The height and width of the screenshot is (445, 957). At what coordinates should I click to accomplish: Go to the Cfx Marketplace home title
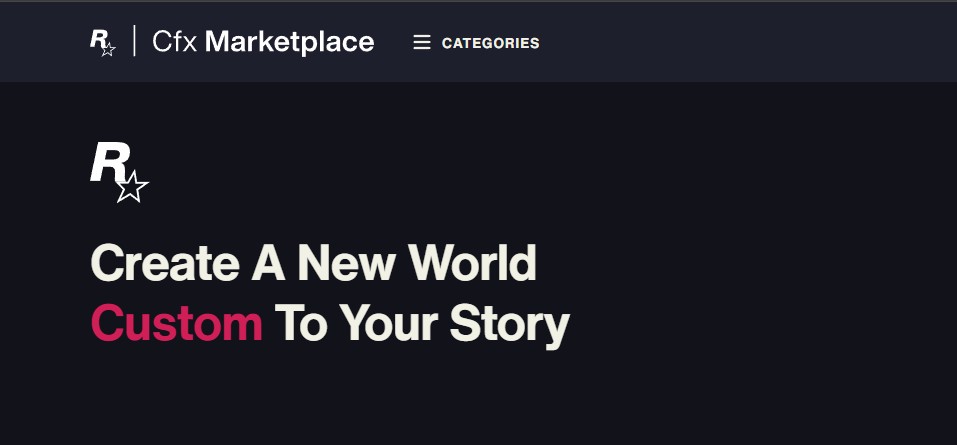263,42
